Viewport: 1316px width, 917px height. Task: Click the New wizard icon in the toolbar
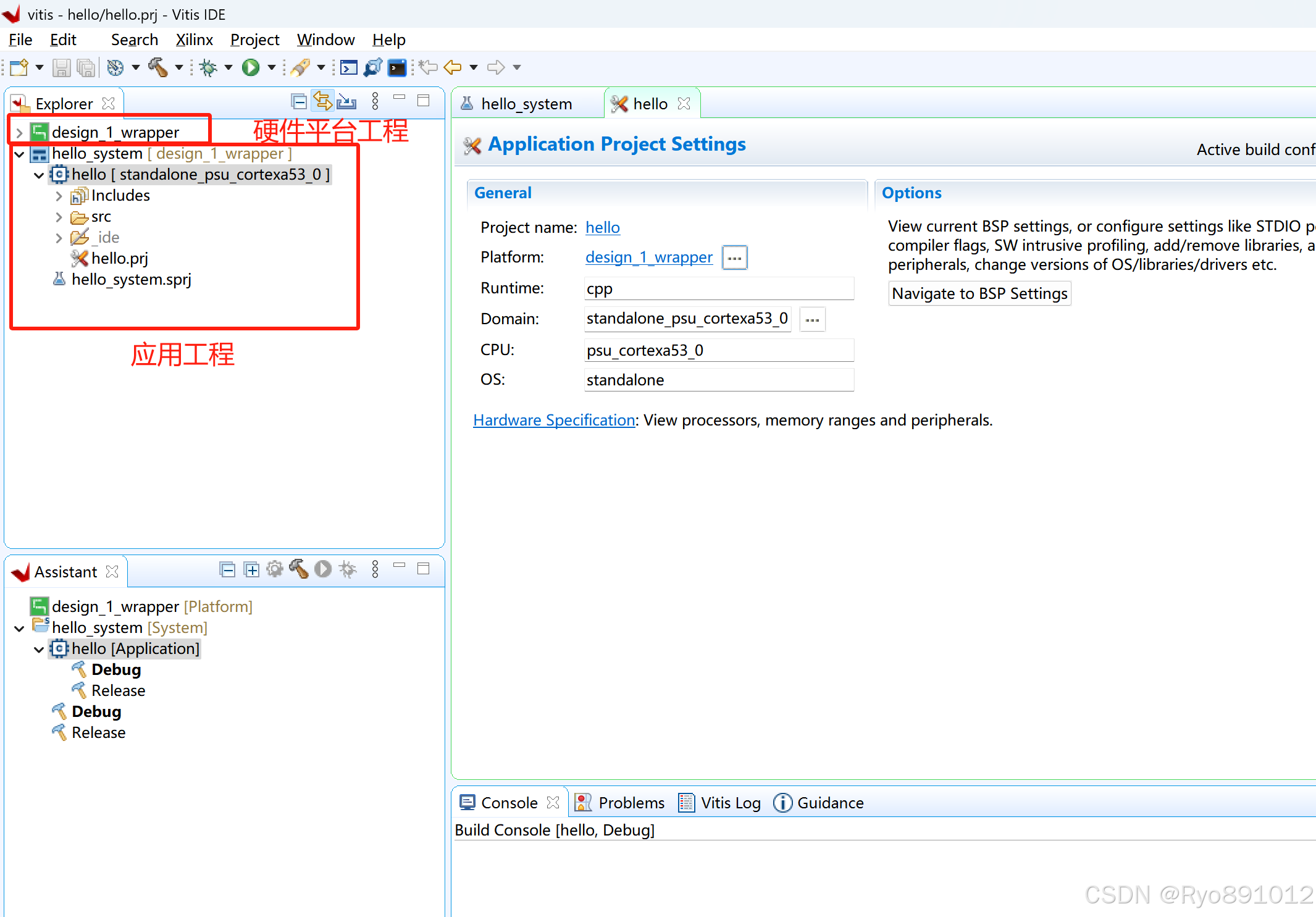[19, 67]
